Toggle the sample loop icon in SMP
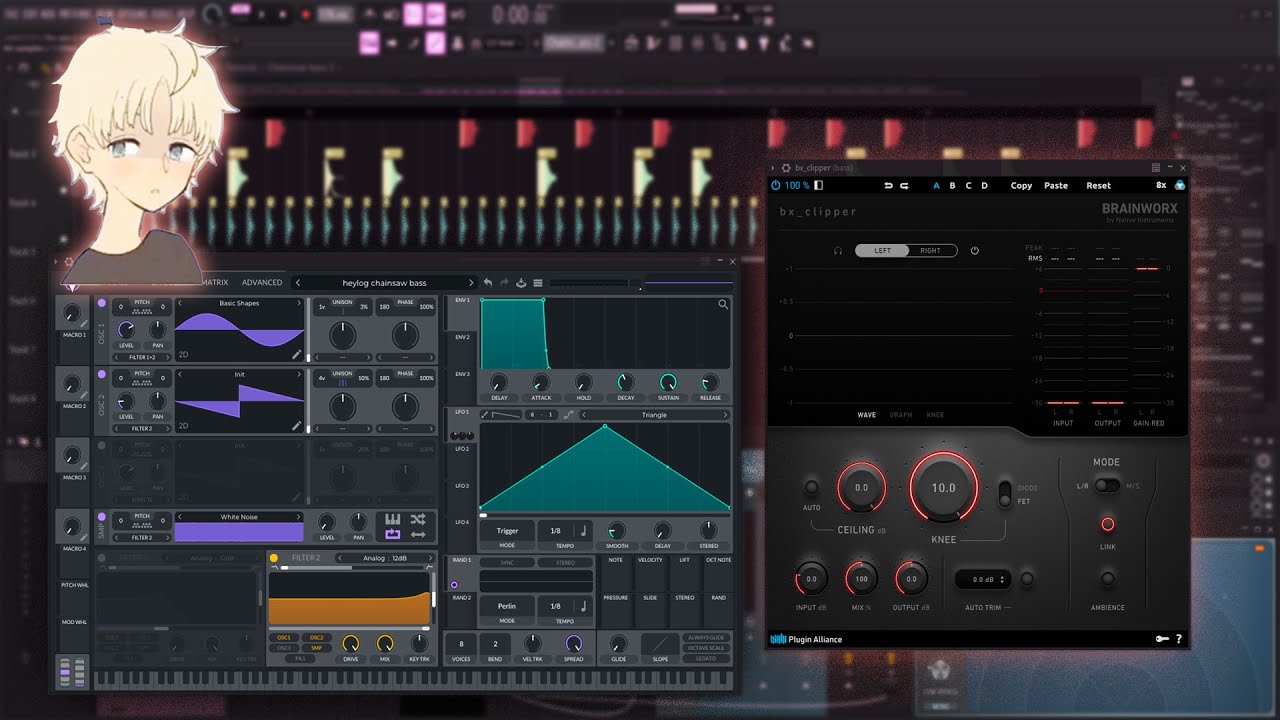The height and width of the screenshot is (720, 1280). pos(392,535)
